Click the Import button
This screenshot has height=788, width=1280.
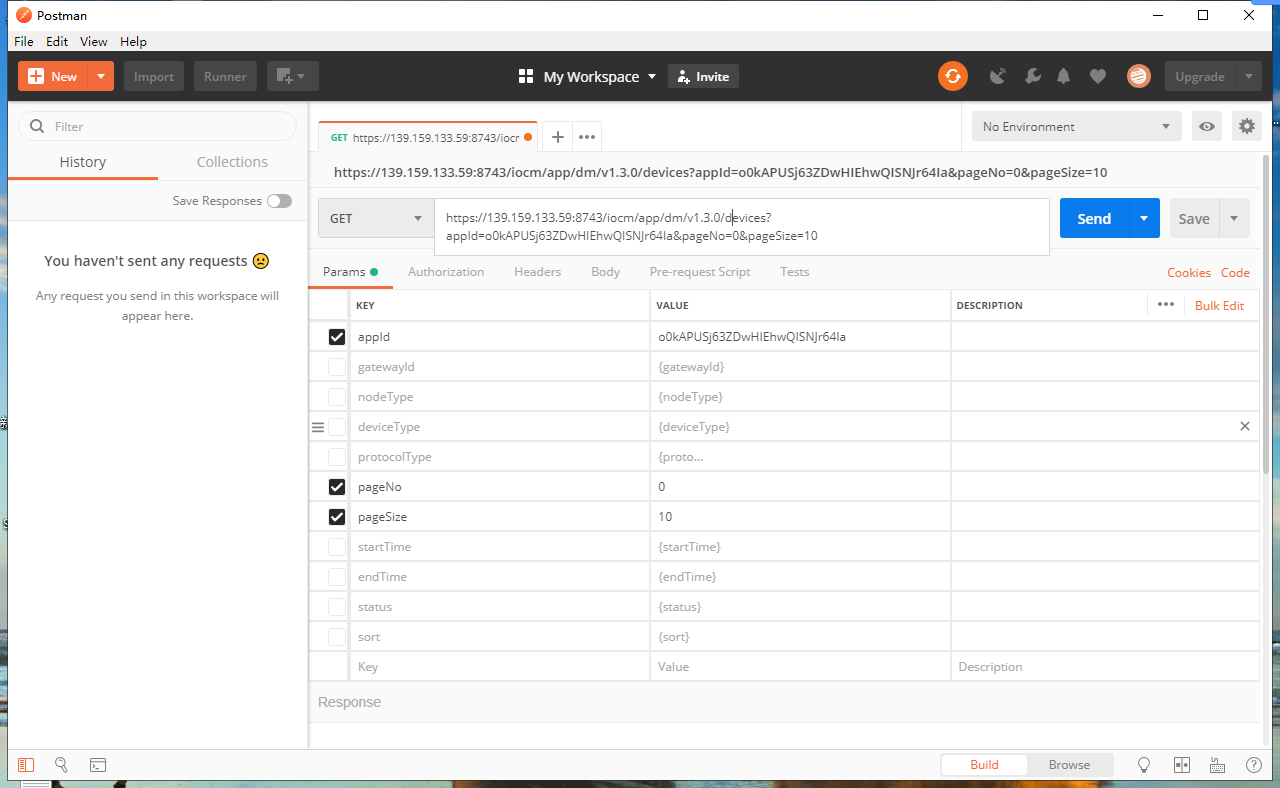pos(154,76)
